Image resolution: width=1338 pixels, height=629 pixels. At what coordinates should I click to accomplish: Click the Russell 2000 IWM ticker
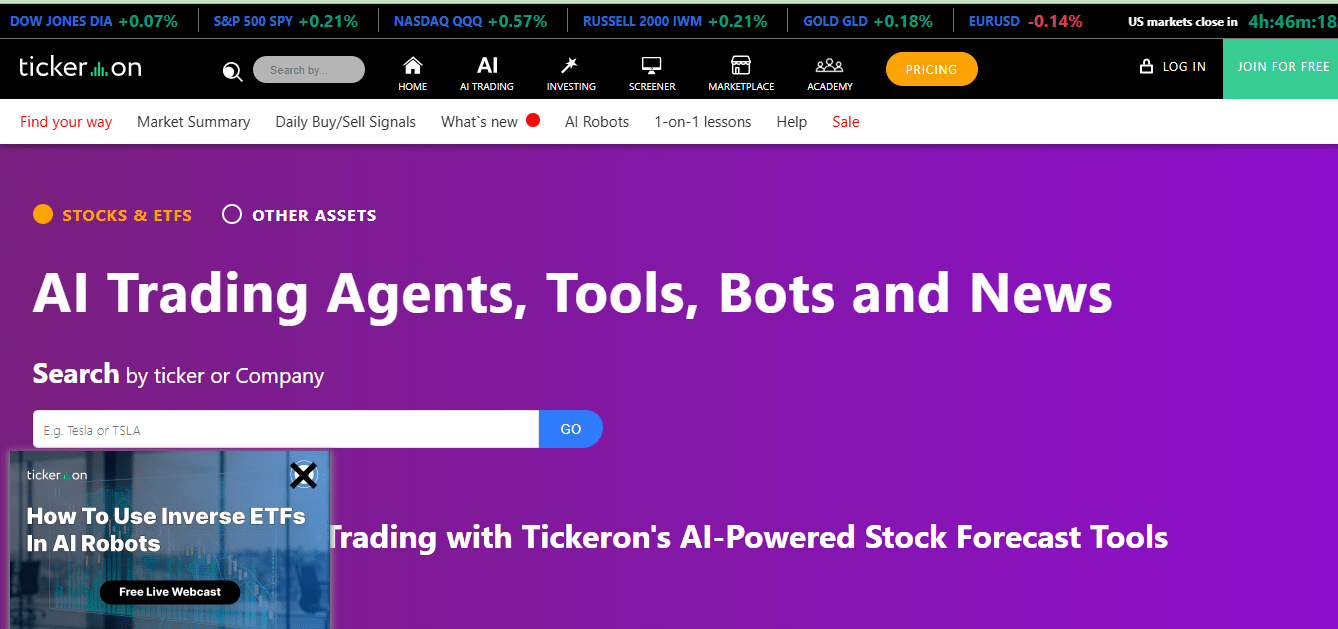(x=675, y=21)
